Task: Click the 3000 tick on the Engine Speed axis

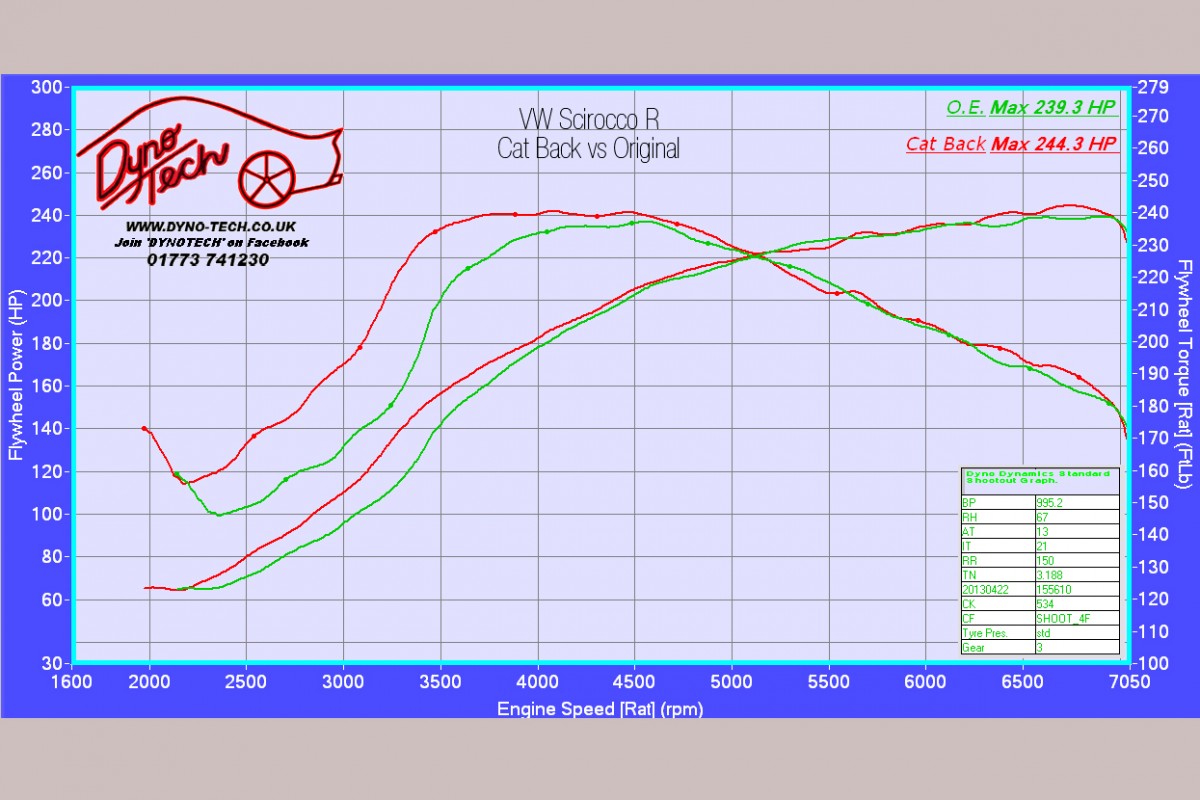Action: click(343, 683)
